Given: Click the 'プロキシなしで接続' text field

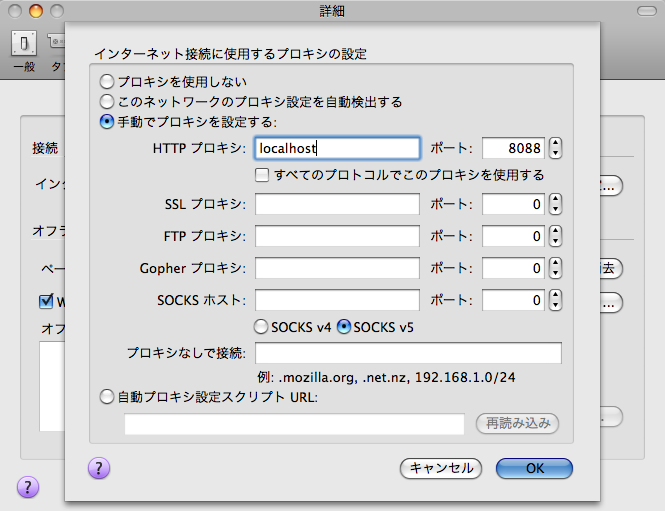Looking at the screenshot, I should click(408, 353).
